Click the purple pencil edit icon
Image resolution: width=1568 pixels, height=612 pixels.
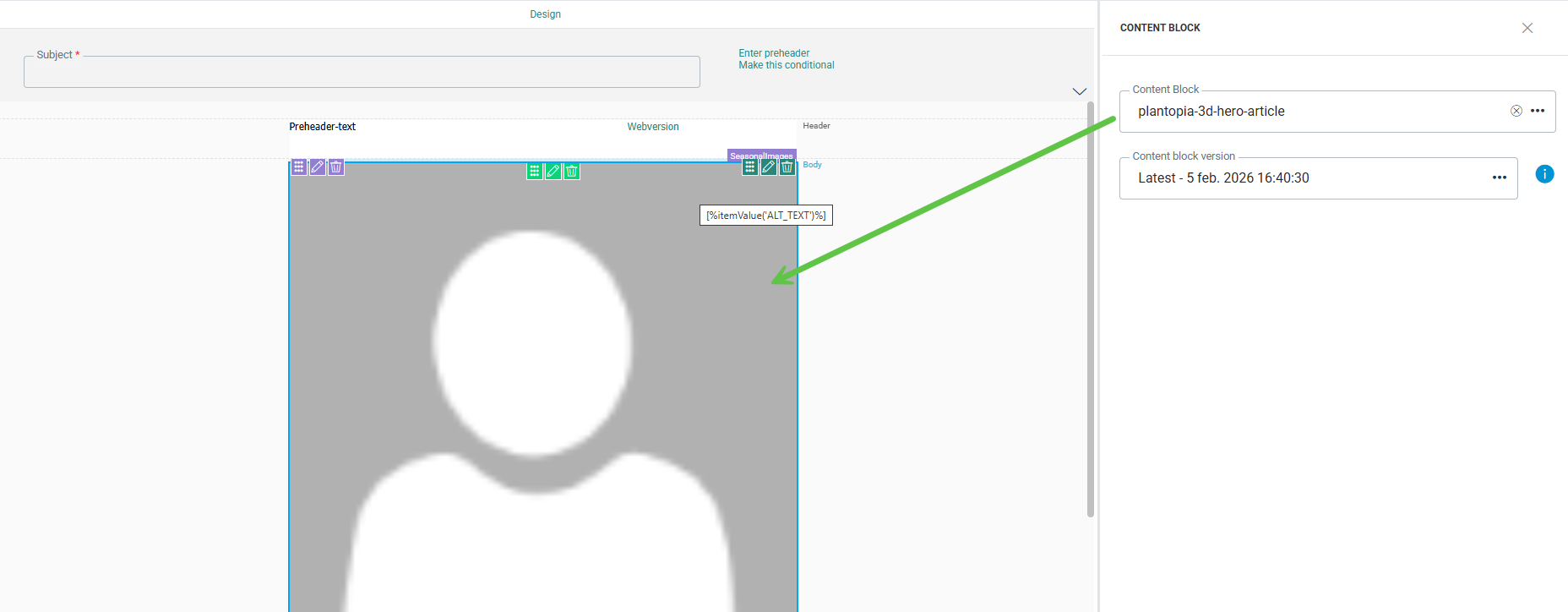click(x=318, y=167)
